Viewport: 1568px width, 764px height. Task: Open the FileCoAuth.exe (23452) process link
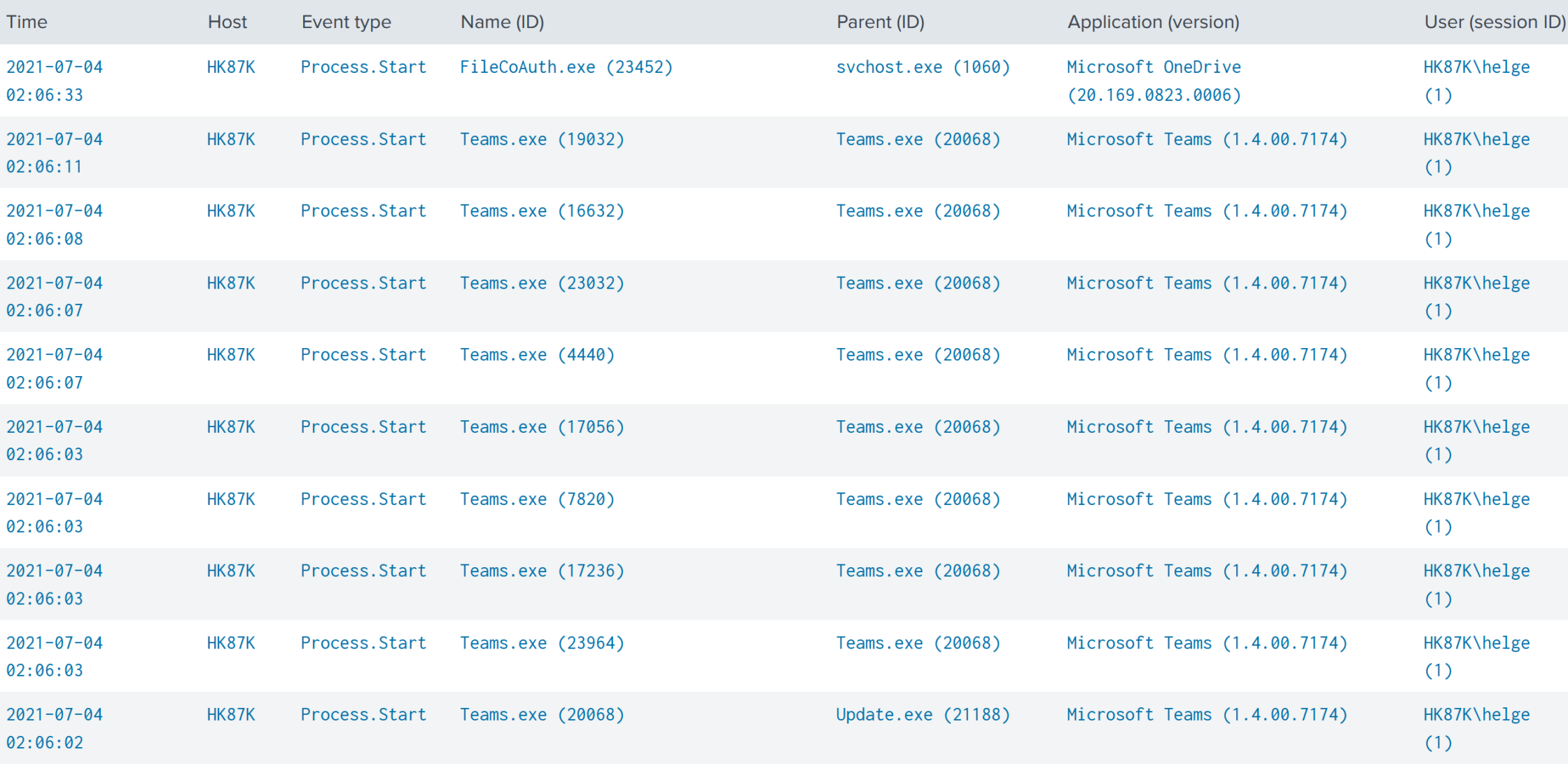(x=566, y=67)
